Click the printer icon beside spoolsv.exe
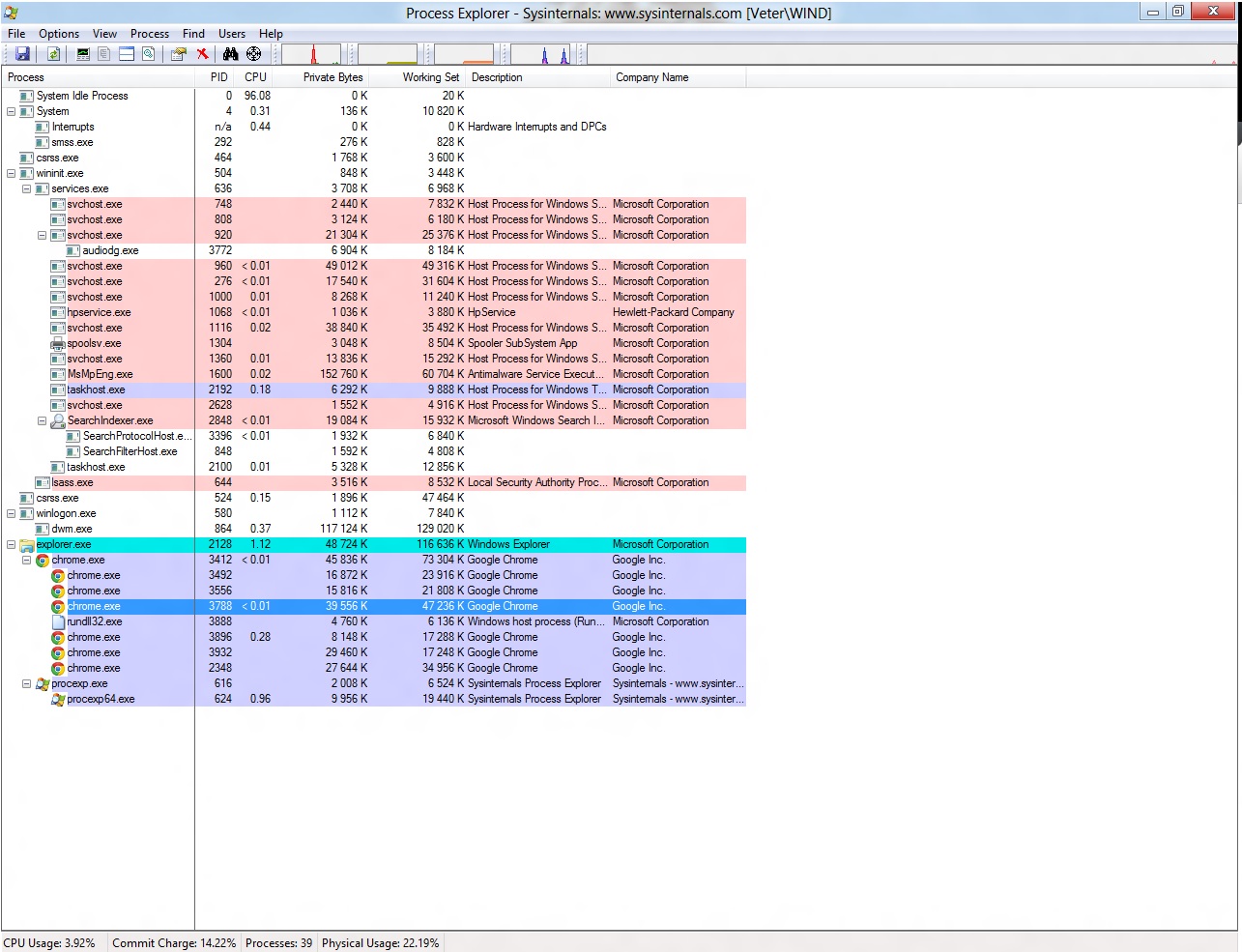The height and width of the screenshot is (952, 1242). 58,344
